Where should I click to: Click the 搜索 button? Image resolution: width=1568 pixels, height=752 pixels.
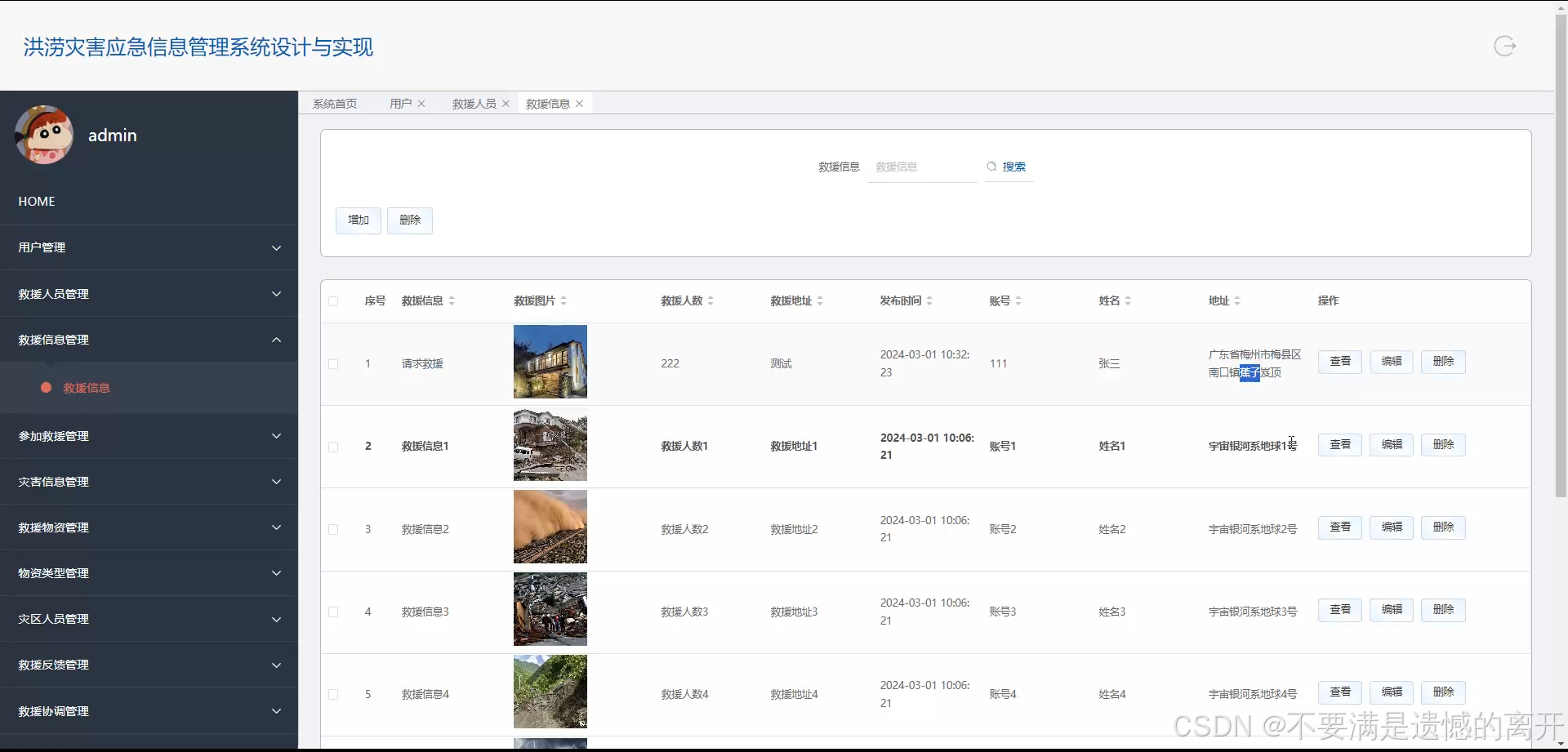pyautogui.click(x=1009, y=167)
